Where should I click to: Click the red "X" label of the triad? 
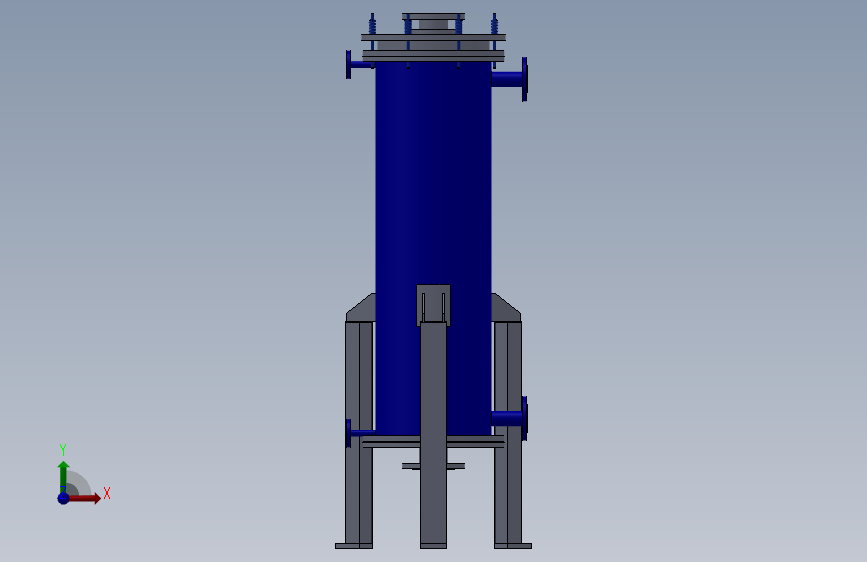(x=107, y=493)
